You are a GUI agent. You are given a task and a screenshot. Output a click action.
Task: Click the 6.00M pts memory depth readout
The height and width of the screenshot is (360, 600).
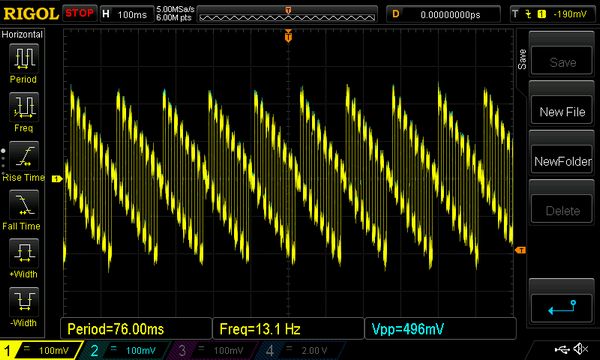[174, 18]
